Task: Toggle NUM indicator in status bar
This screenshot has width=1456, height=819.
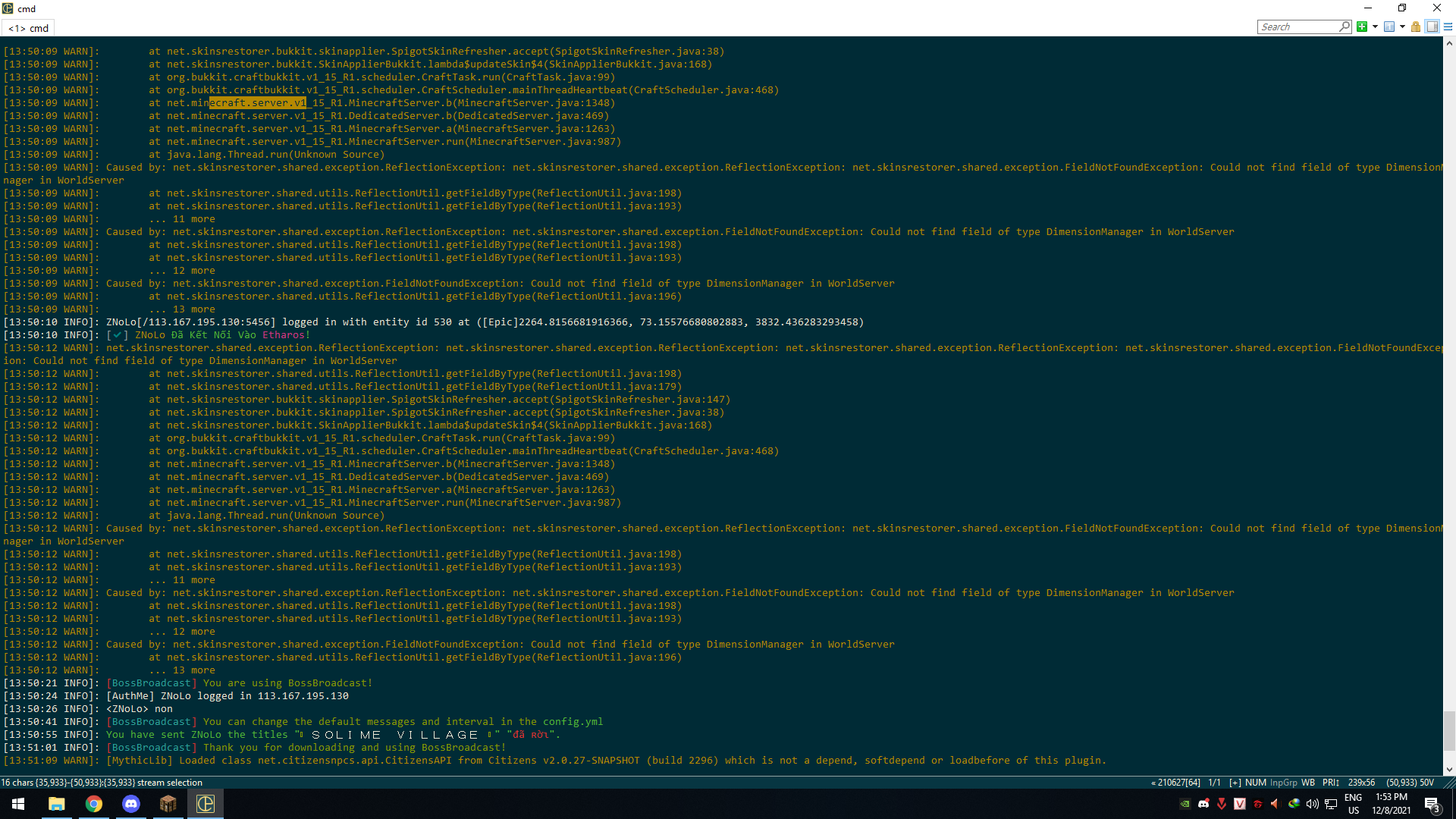Action: pyautogui.click(x=1255, y=783)
